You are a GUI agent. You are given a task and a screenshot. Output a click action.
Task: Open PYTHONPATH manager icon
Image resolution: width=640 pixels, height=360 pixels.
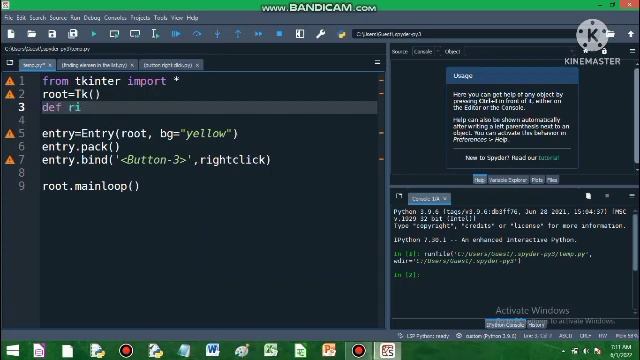click(x=342, y=34)
